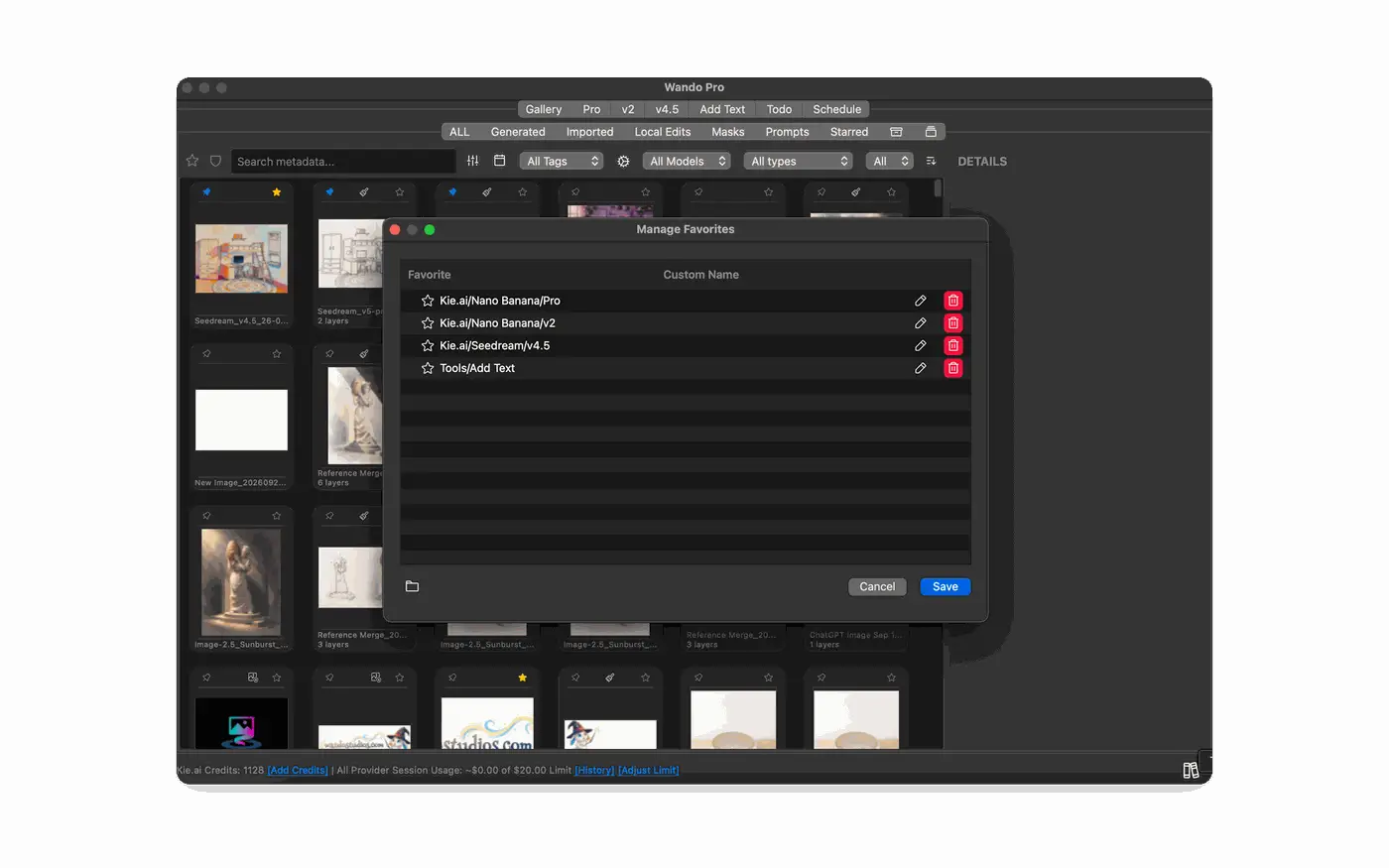Open gear settings next to All Tags

point(623,161)
